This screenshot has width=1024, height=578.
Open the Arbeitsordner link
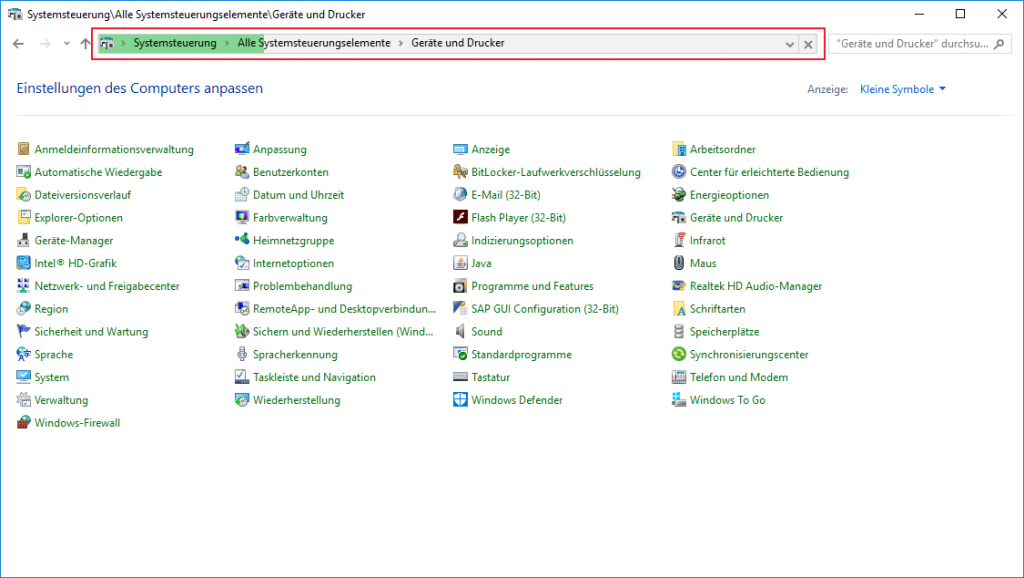(x=722, y=149)
